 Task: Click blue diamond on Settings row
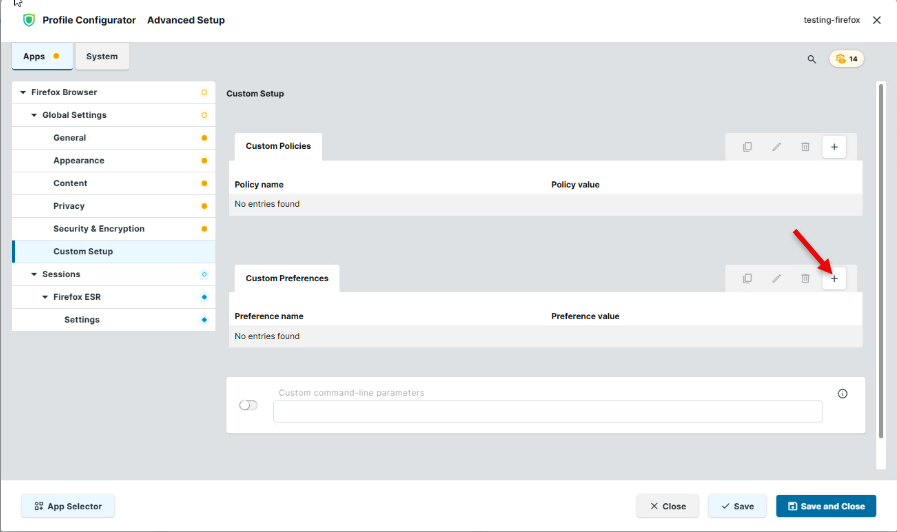204,320
